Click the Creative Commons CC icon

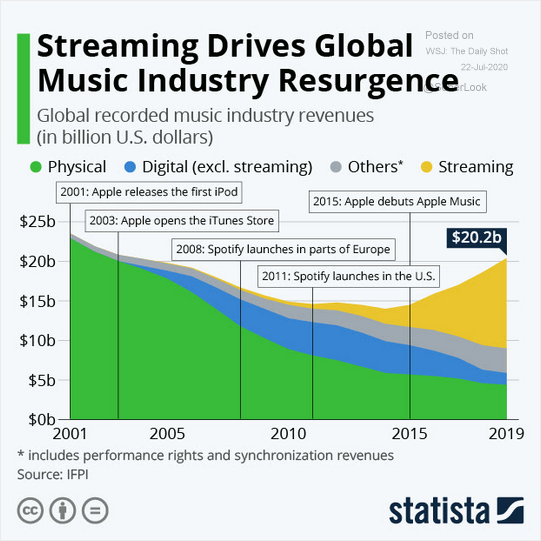(30, 510)
